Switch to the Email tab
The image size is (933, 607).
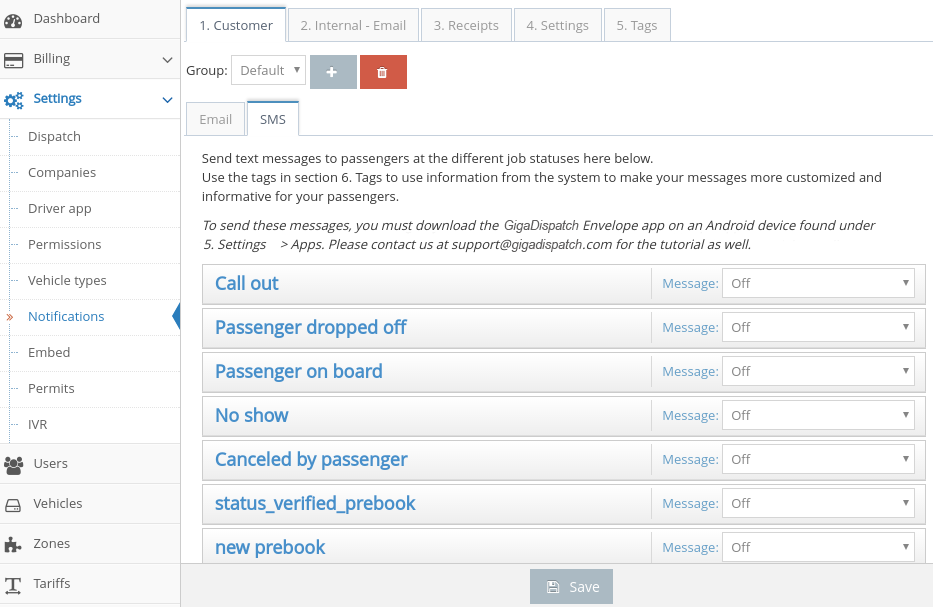point(216,119)
